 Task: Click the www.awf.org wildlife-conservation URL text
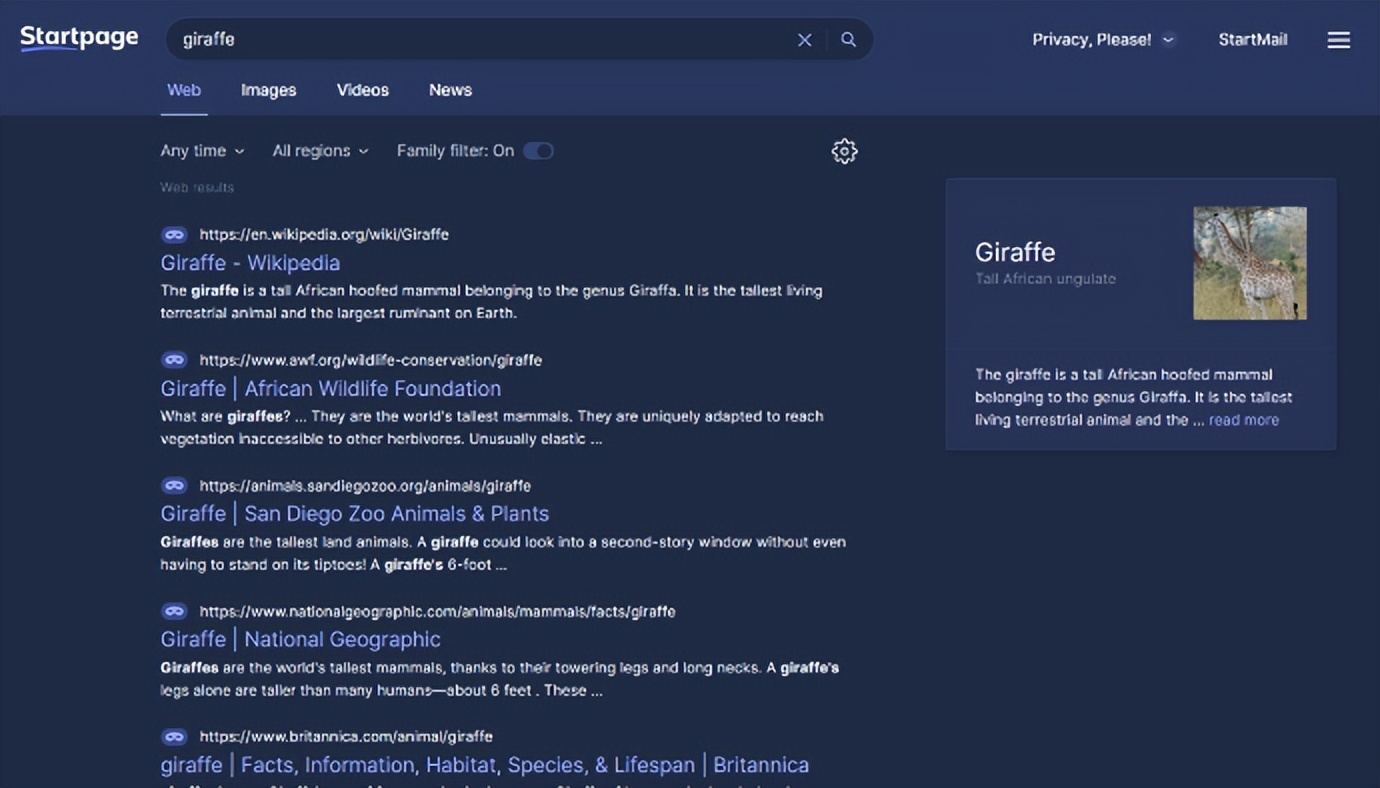coord(371,360)
